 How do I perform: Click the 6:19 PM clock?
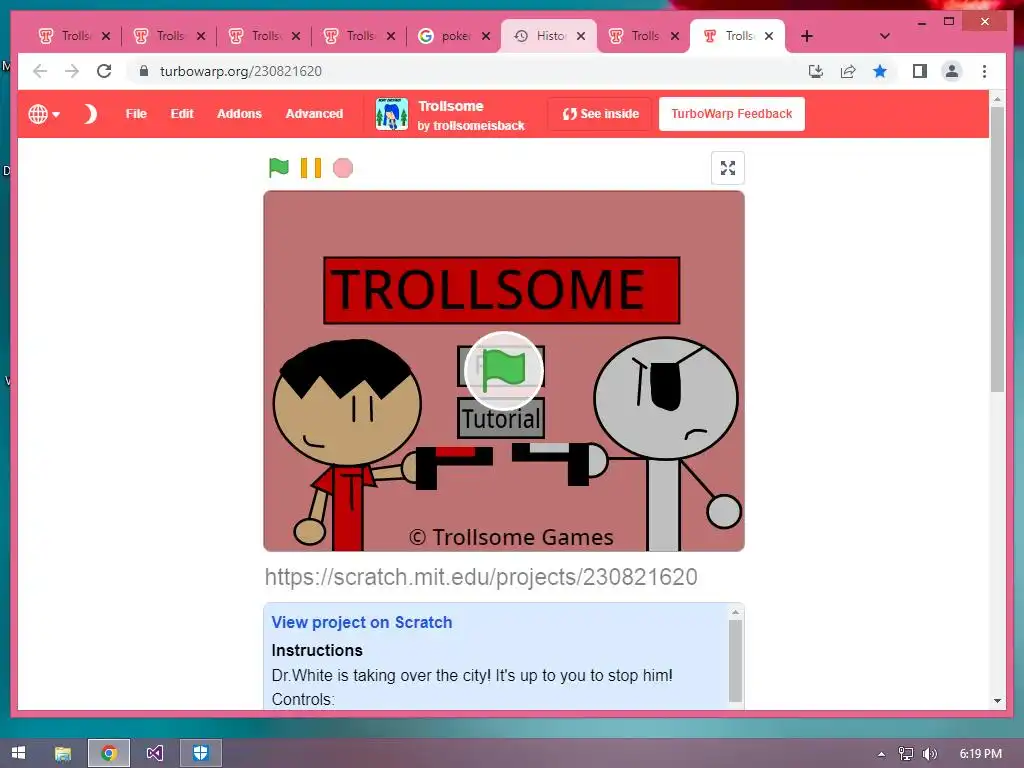[980, 754]
